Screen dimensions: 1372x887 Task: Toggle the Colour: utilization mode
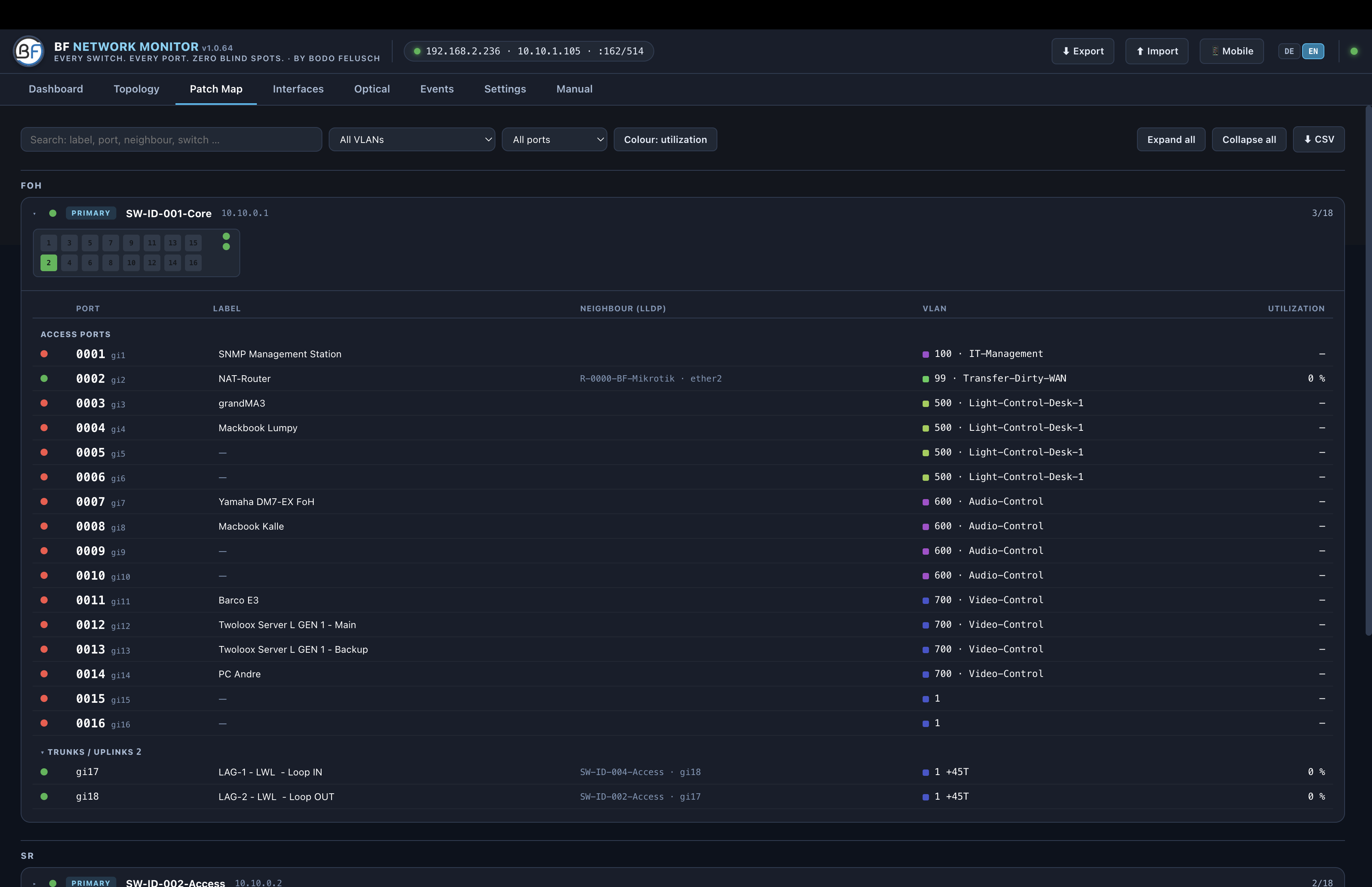click(x=665, y=139)
